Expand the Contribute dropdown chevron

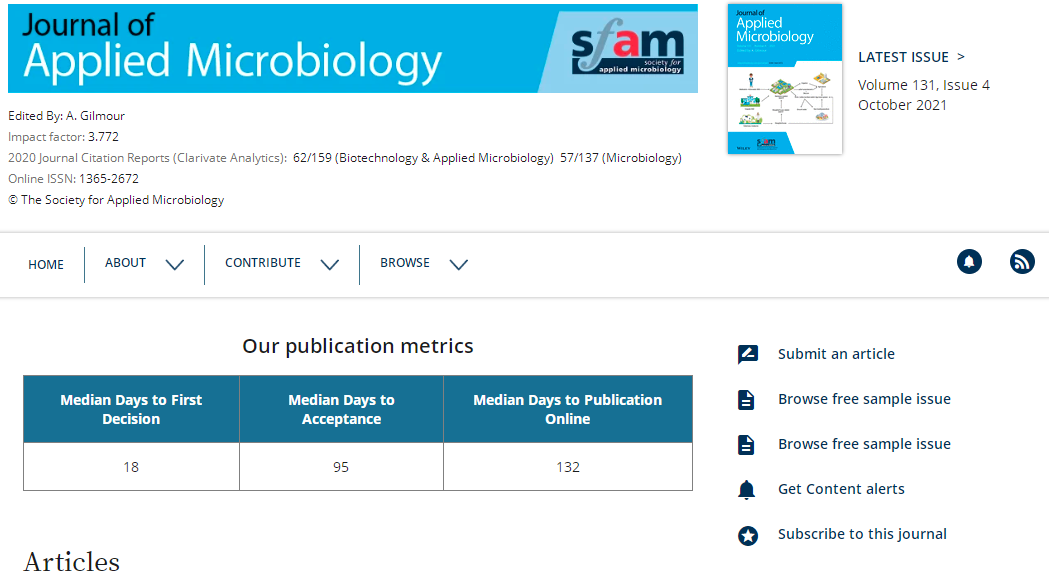point(329,265)
